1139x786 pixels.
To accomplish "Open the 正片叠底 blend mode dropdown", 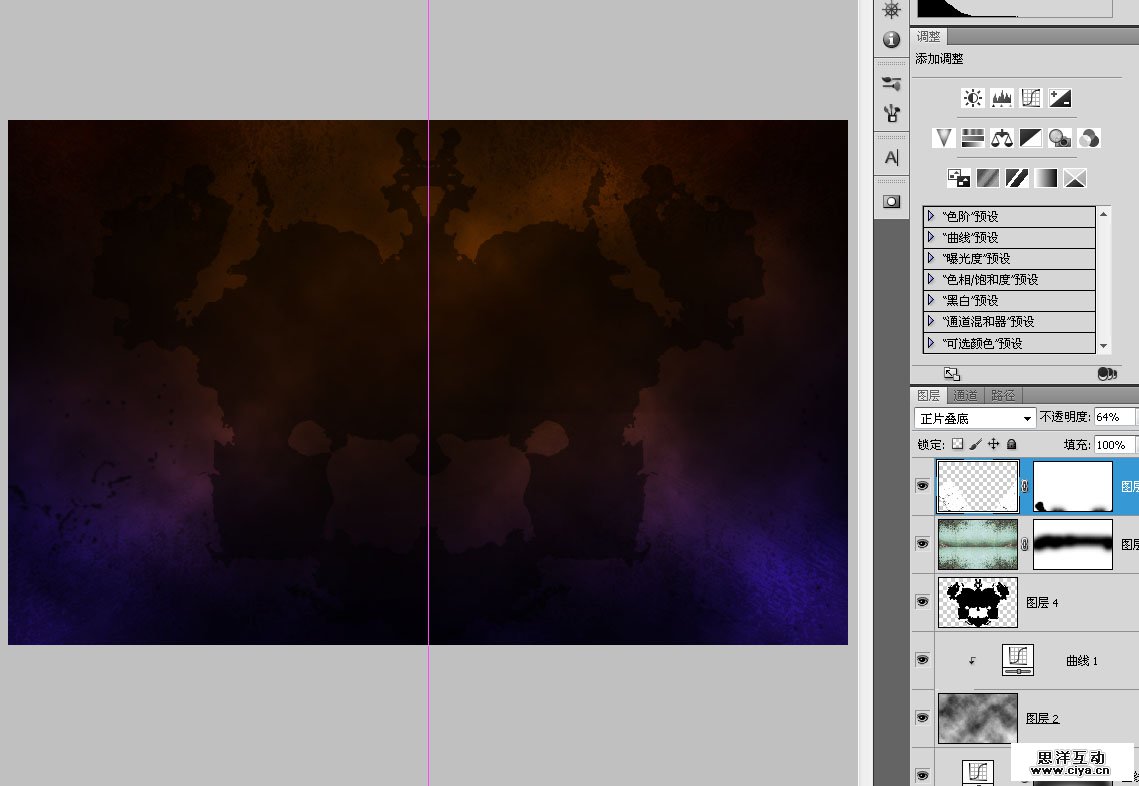I will pyautogui.click(x=975, y=418).
